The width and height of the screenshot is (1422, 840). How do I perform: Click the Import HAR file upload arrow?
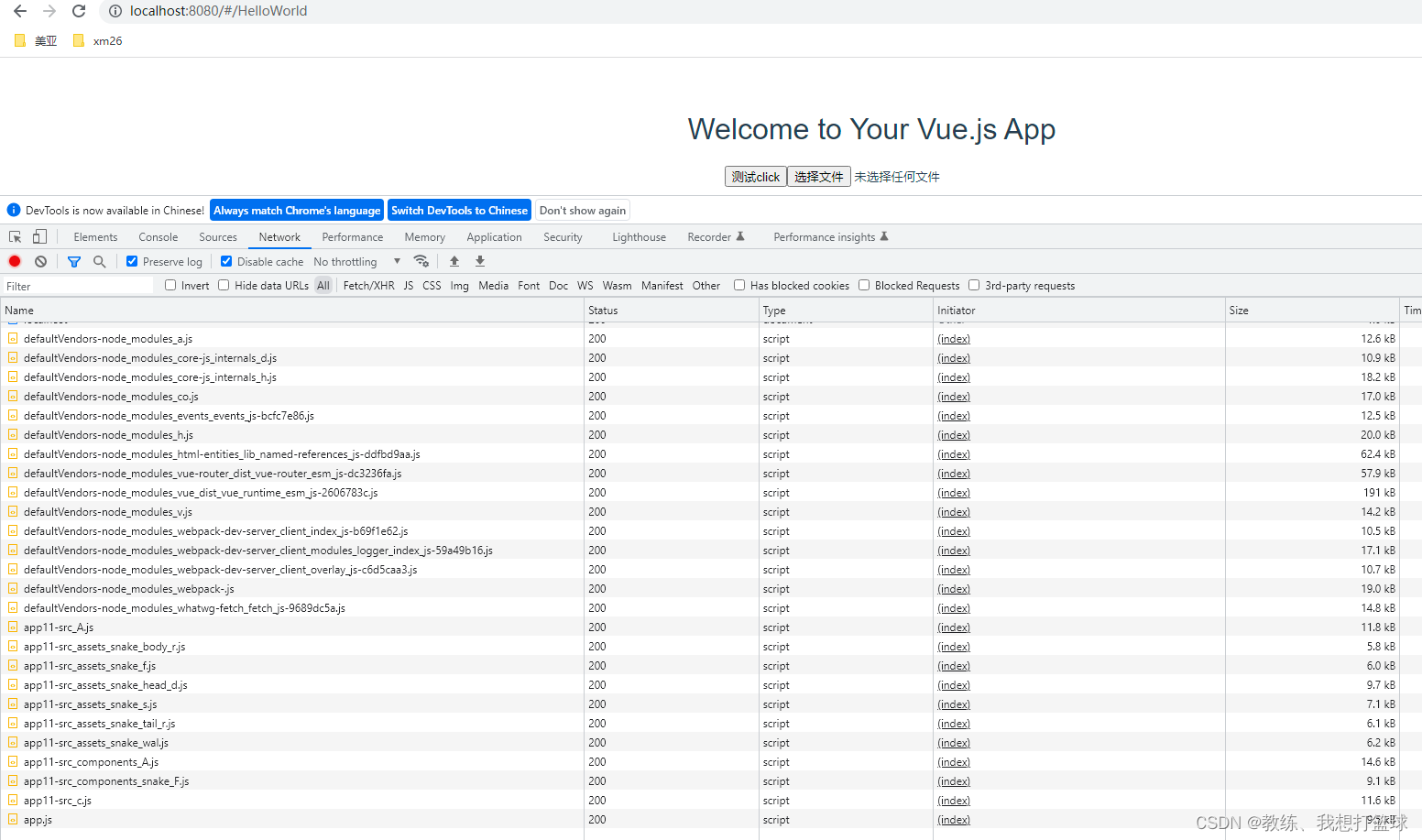pyautogui.click(x=454, y=261)
